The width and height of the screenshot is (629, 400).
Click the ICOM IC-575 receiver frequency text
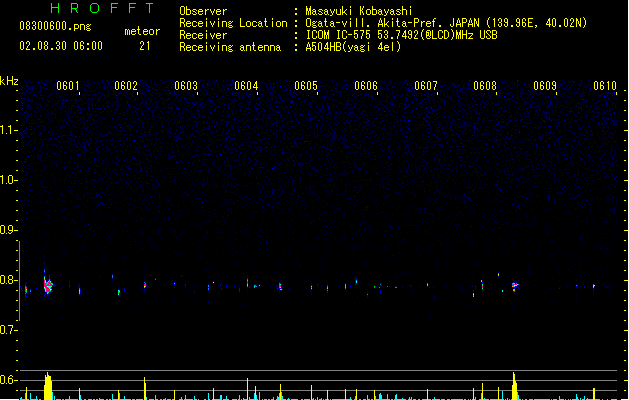point(401,35)
